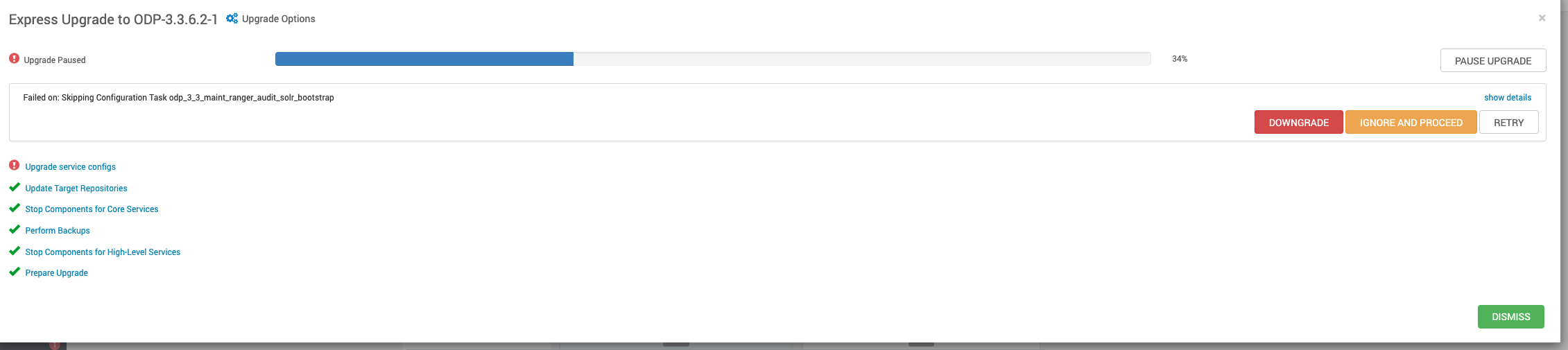The image size is (1568, 350).
Task: Show details of the failed task
Action: [x=1508, y=98]
